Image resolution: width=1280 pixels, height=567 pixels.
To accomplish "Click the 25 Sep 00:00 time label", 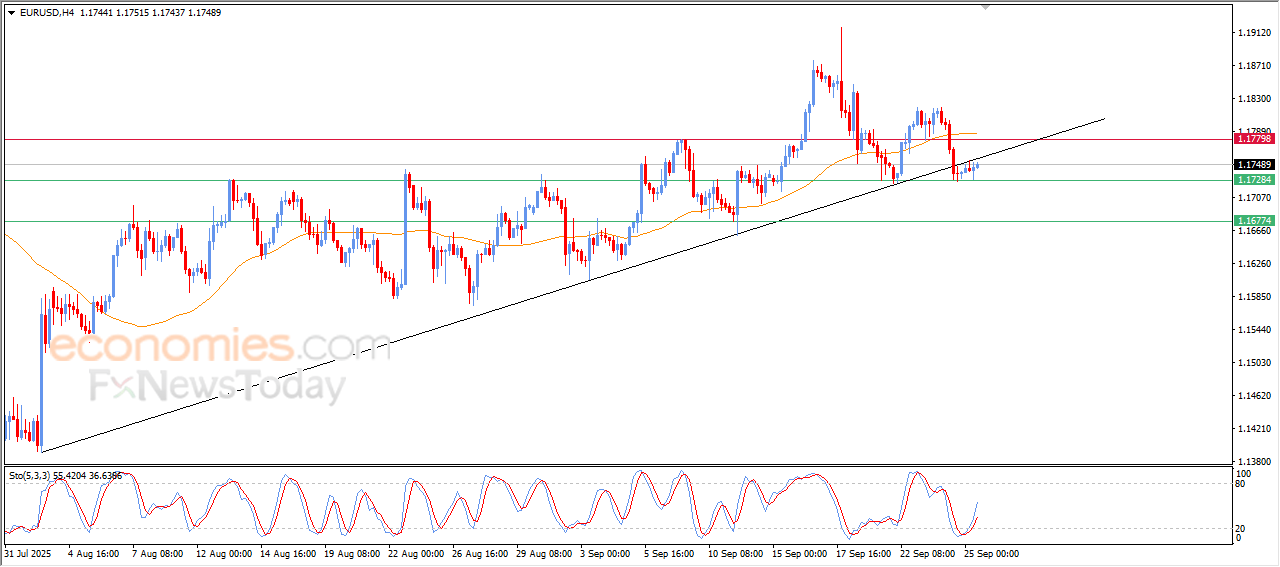I will [993, 553].
